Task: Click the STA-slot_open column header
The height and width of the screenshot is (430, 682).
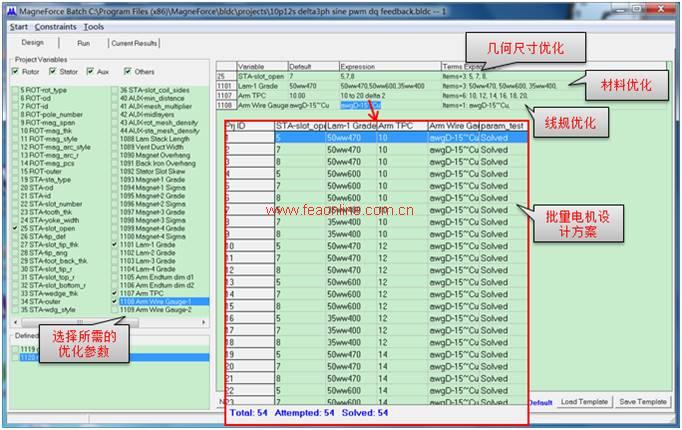Action: (298, 124)
